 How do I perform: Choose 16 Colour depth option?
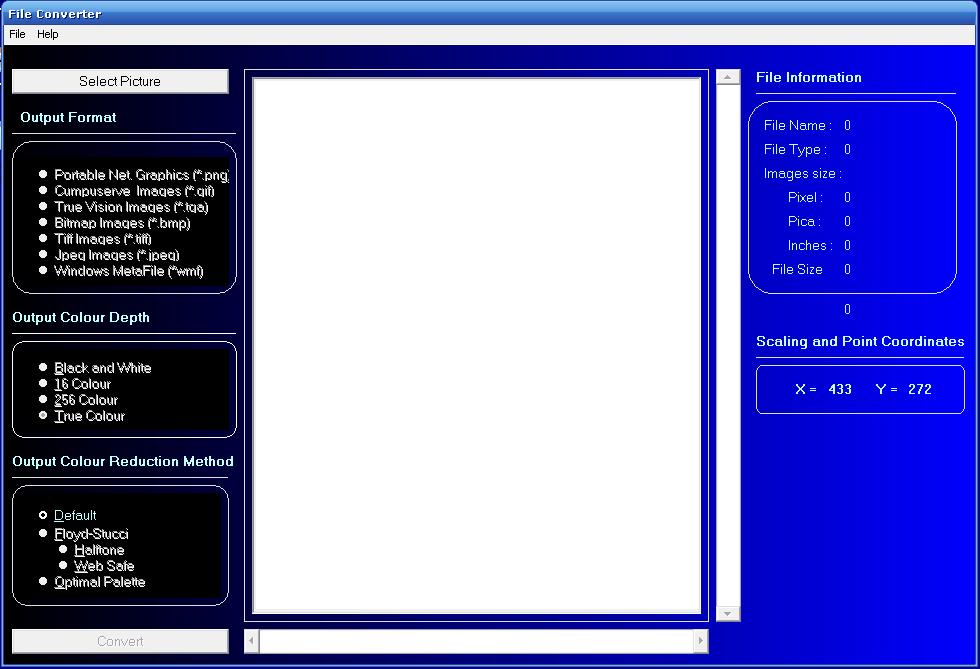coord(43,384)
